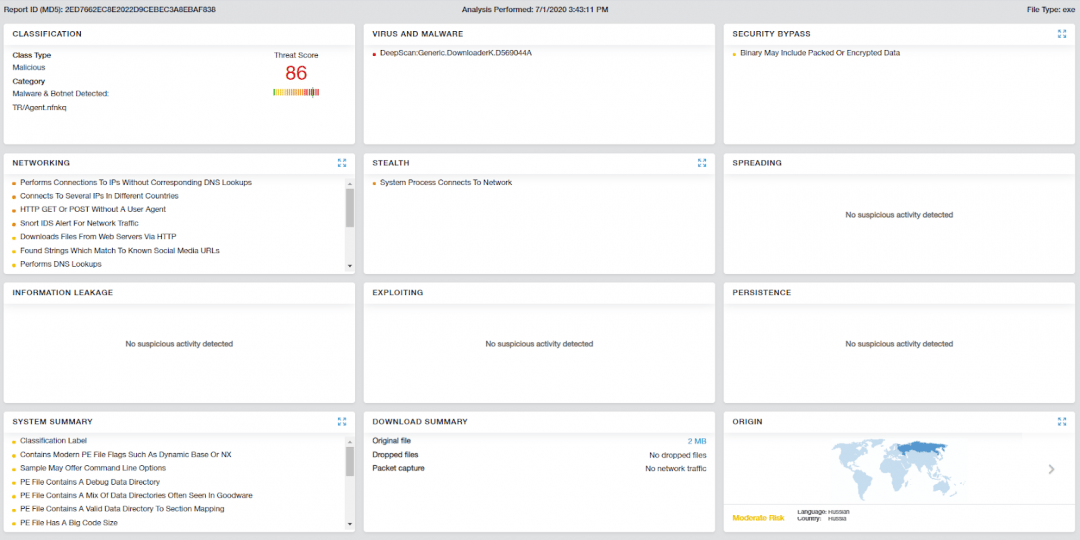Select DeepScan:Generic.DownloaderK virus entry
1080x540 pixels.
pyautogui.click(x=456, y=53)
